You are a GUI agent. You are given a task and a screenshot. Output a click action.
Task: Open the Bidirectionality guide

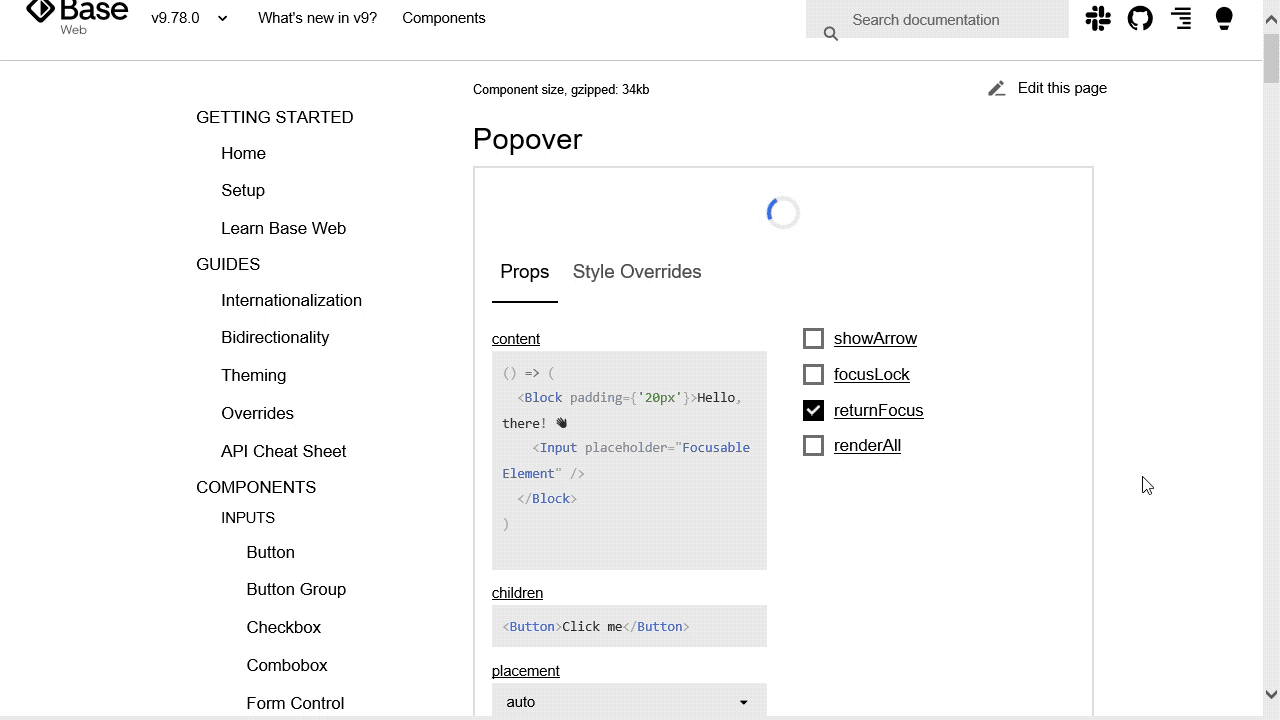pyautogui.click(x=275, y=337)
